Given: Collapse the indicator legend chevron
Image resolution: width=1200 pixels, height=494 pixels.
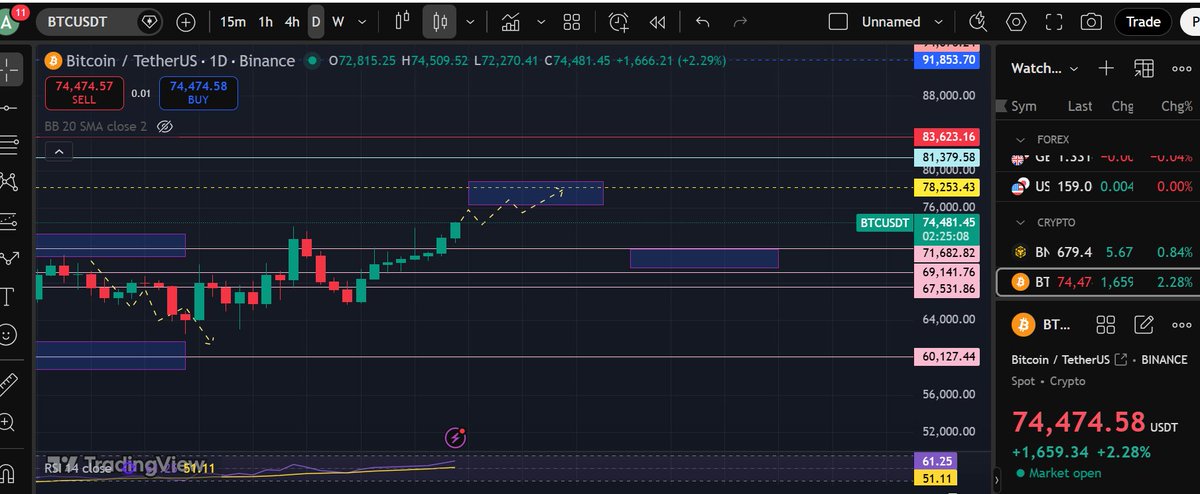Looking at the screenshot, I should tap(59, 152).
